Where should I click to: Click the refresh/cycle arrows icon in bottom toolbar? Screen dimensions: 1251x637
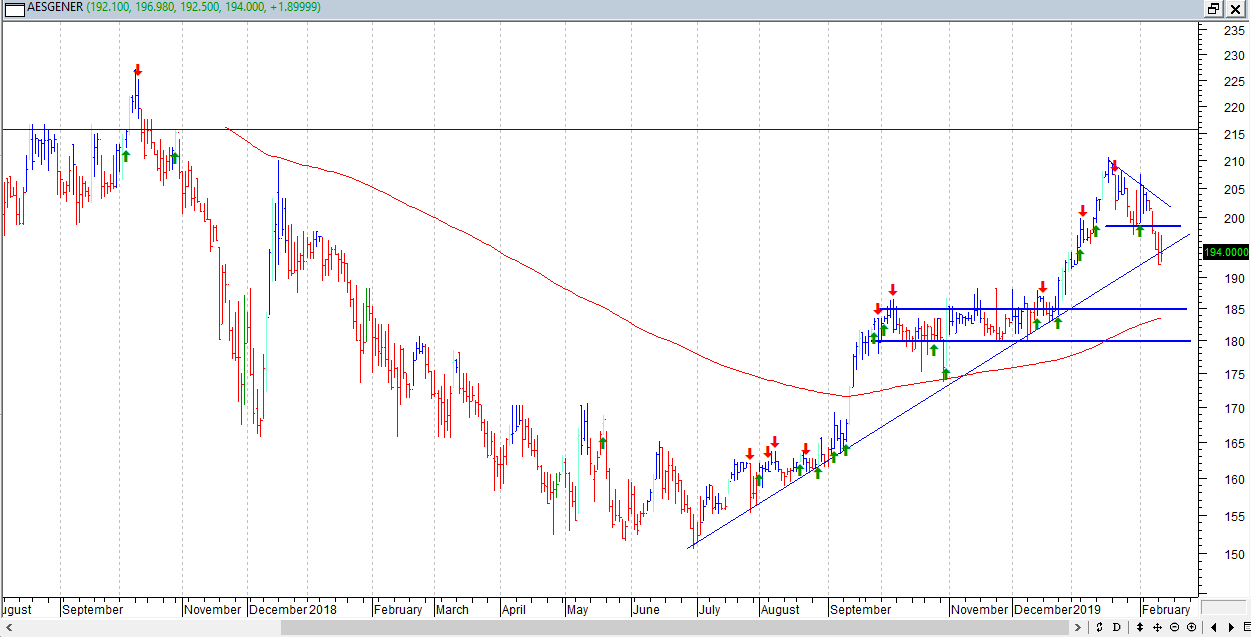pyautogui.click(x=1100, y=628)
